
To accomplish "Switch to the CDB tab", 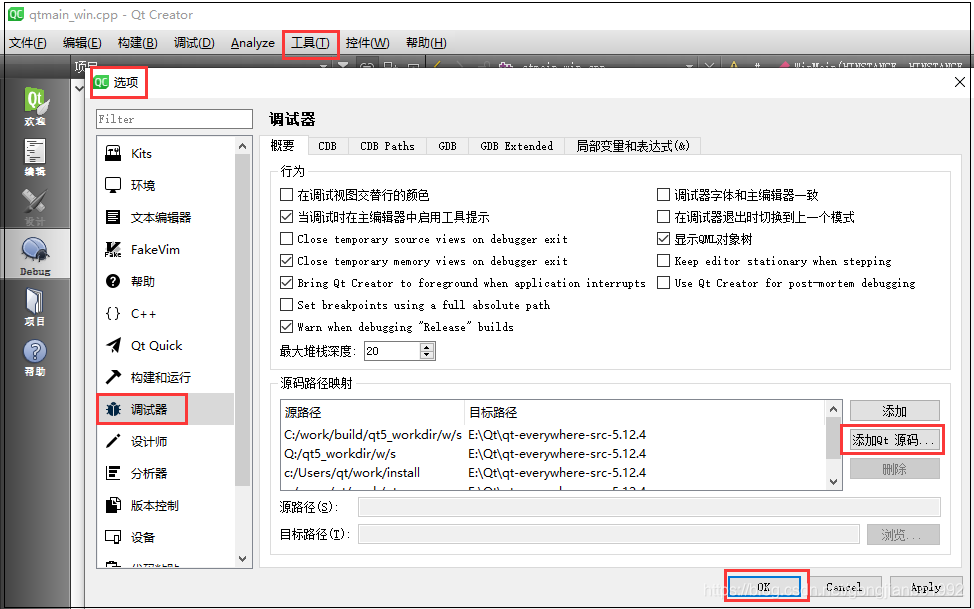I will (x=327, y=146).
